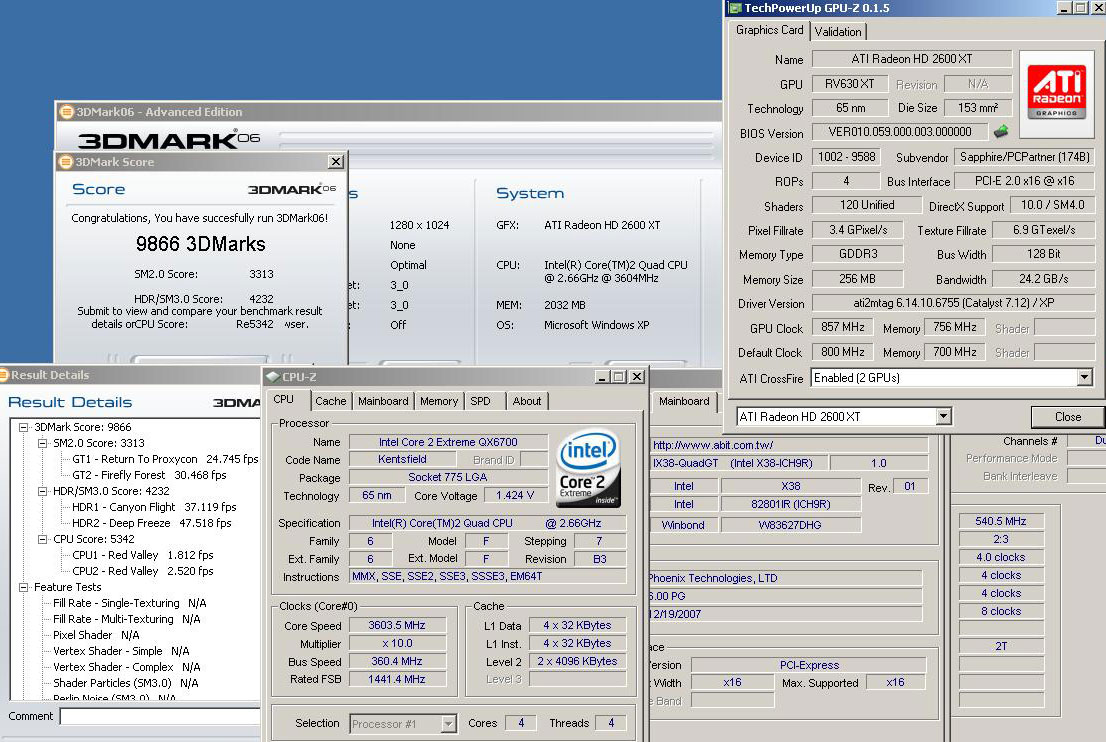Minimize the GPU-Z window

pos(1064,8)
